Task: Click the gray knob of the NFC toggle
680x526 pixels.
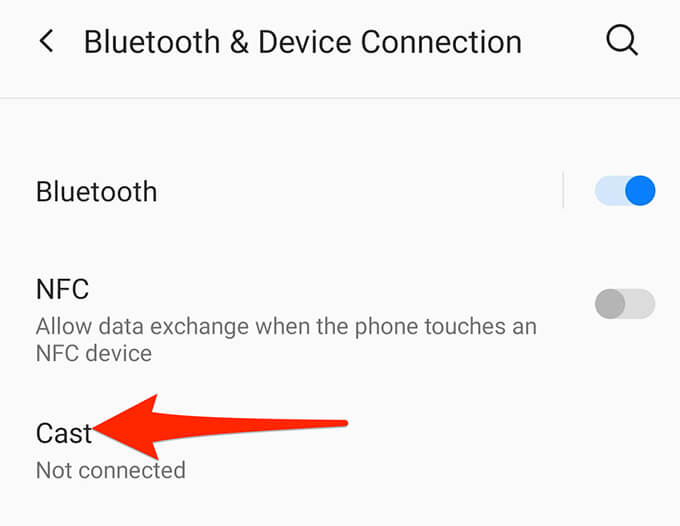Action: pyautogui.click(x=610, y=304)
